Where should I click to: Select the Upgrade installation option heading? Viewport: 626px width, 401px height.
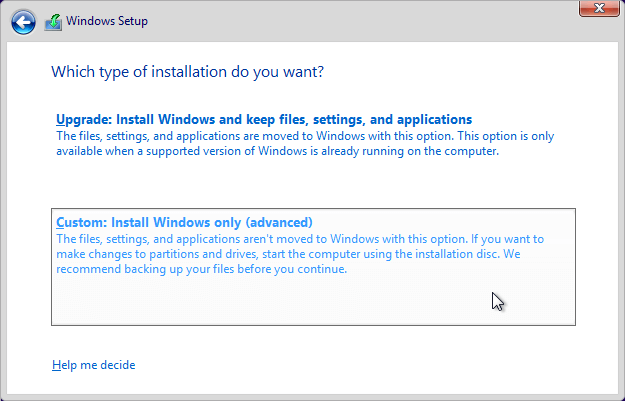[x=264, y=119]
